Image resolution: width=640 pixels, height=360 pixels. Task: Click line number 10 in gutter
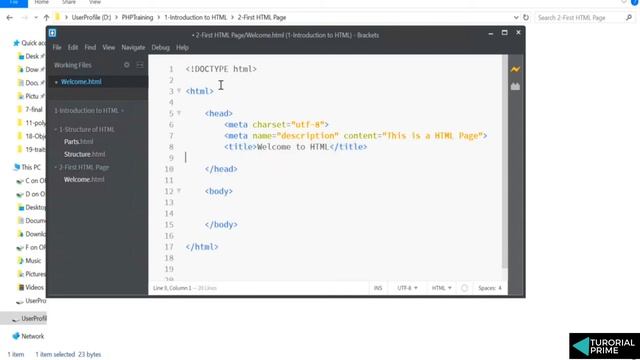(x=169, y=169)
